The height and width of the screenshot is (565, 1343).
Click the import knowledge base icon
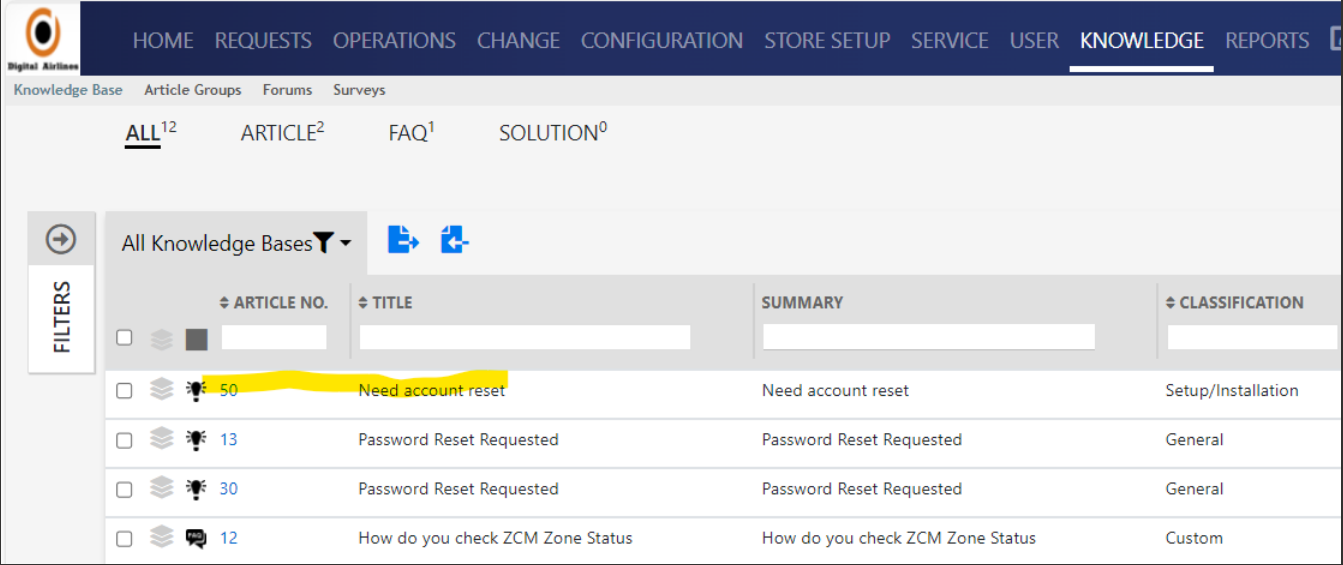pos(455,240)
